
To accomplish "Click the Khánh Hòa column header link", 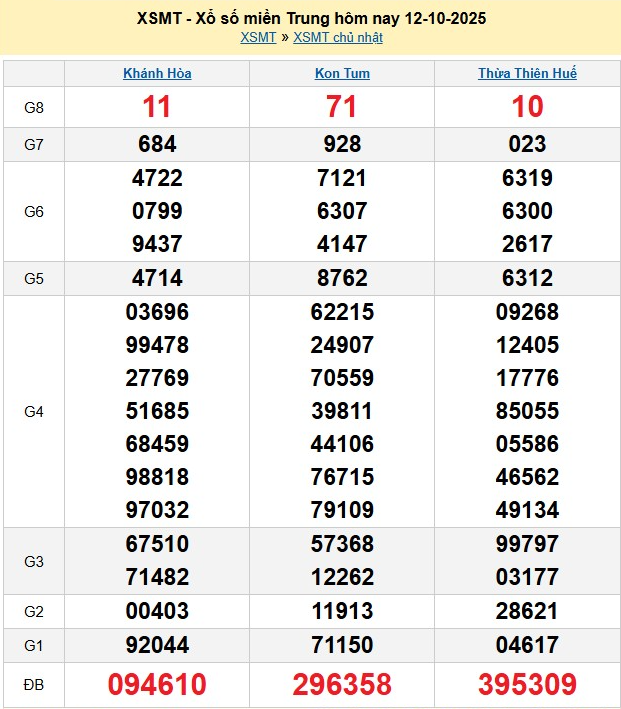I will tap(157, 73).
